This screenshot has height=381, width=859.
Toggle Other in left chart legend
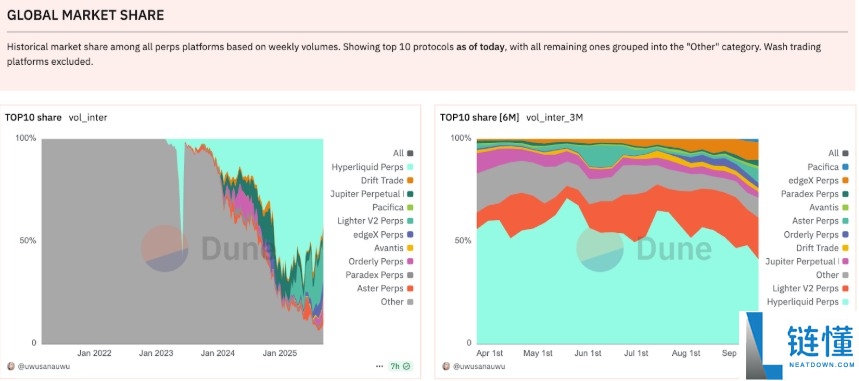(x=397, y=302)
